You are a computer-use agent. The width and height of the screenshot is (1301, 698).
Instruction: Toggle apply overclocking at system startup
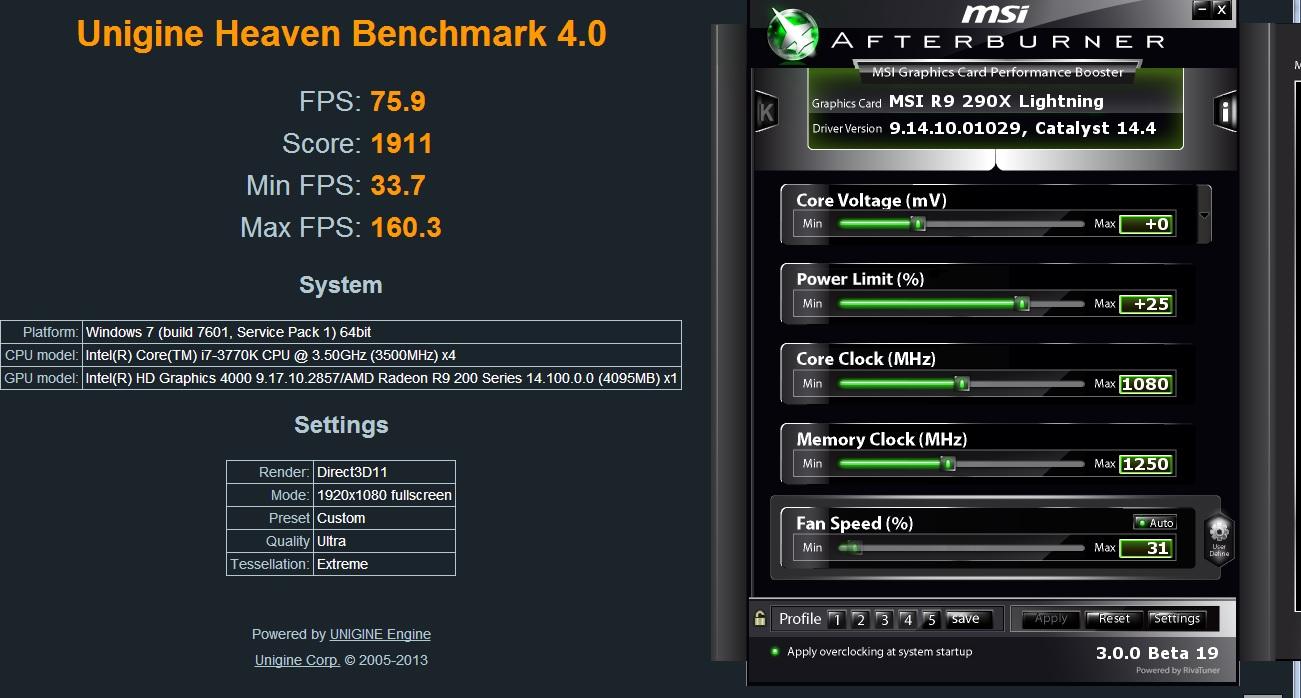point(775,651)
